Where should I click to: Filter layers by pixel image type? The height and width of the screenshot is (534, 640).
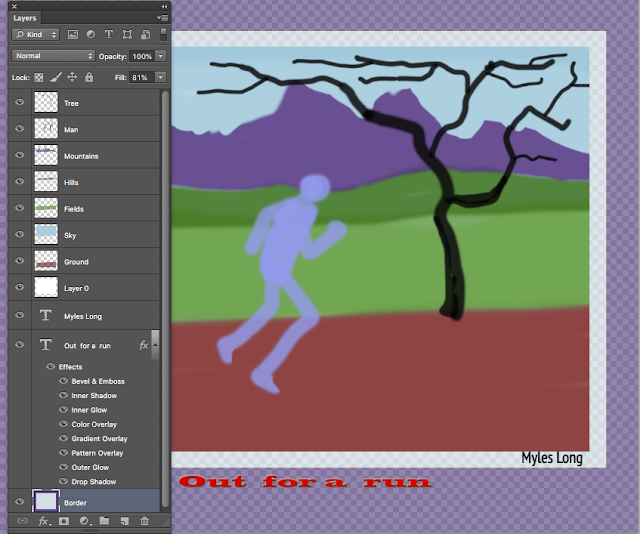click(73, 35)
